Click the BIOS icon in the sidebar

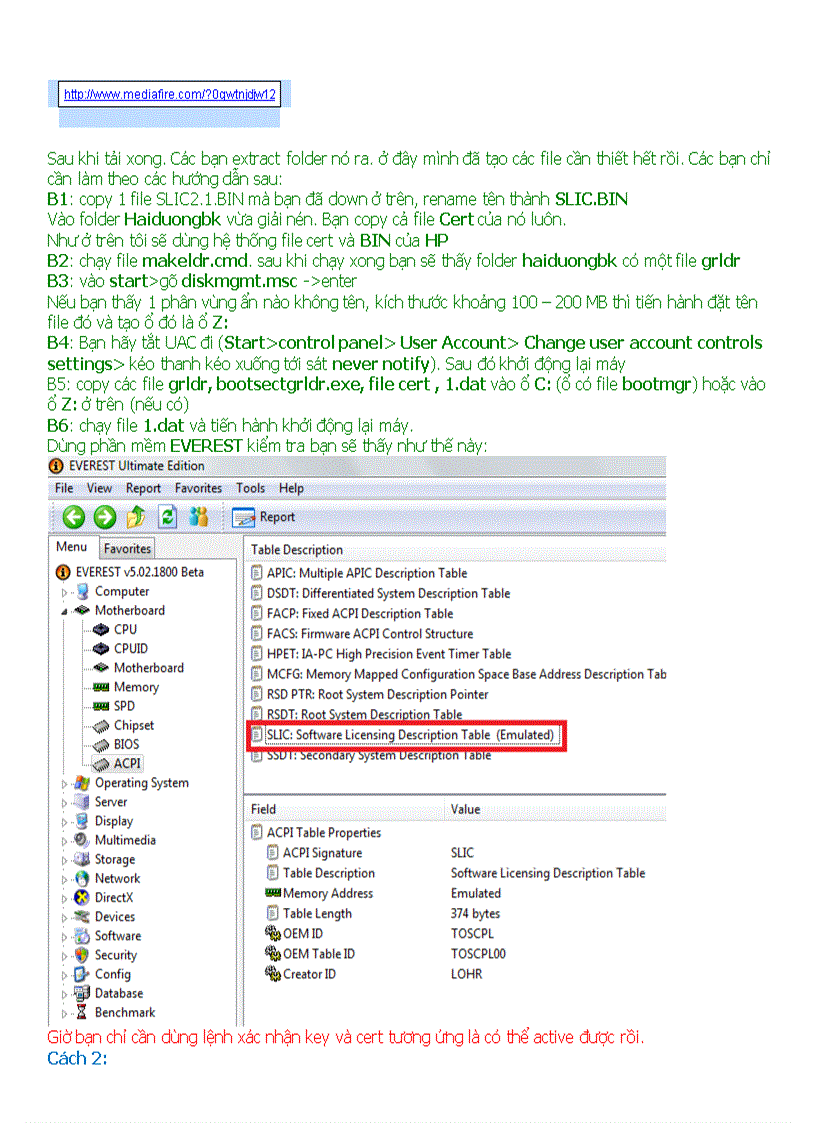pos(103,744)
